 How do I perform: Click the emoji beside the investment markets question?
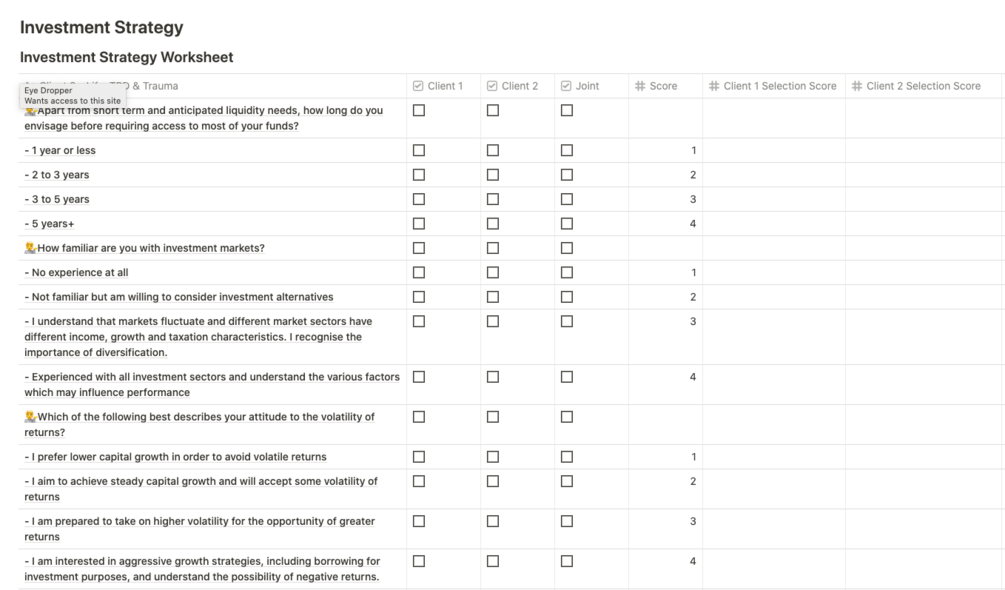(30, 248)
